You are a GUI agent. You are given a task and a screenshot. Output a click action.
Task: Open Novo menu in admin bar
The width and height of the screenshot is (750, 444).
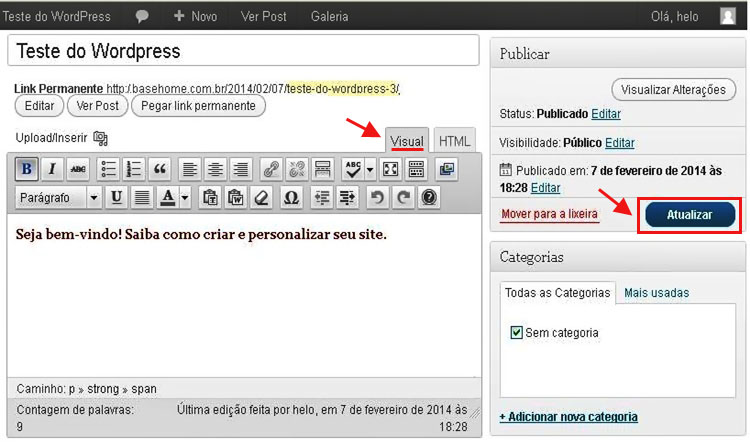tap(195, 16)
